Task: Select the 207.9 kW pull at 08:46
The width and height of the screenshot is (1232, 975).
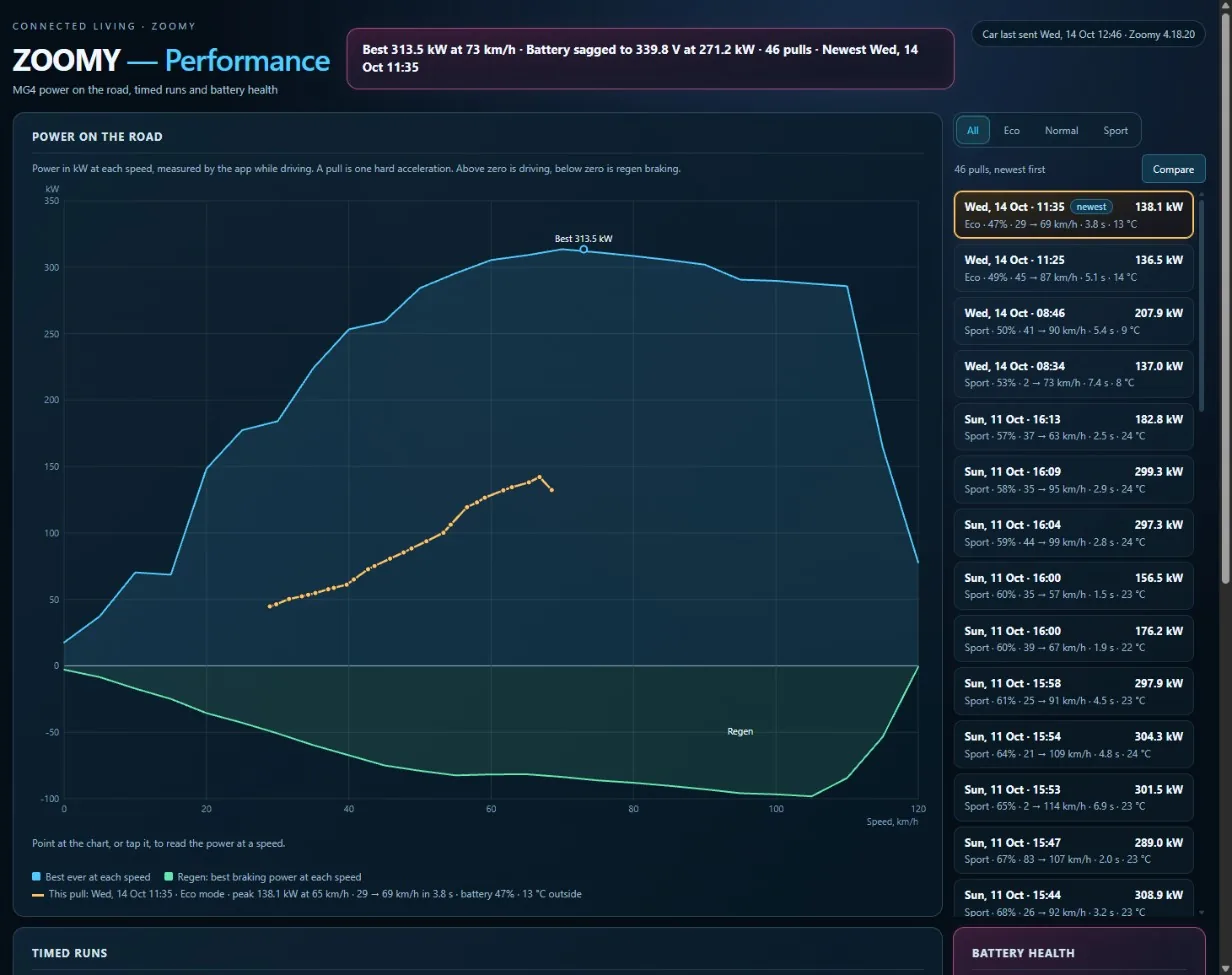Action: (1073, 321)
